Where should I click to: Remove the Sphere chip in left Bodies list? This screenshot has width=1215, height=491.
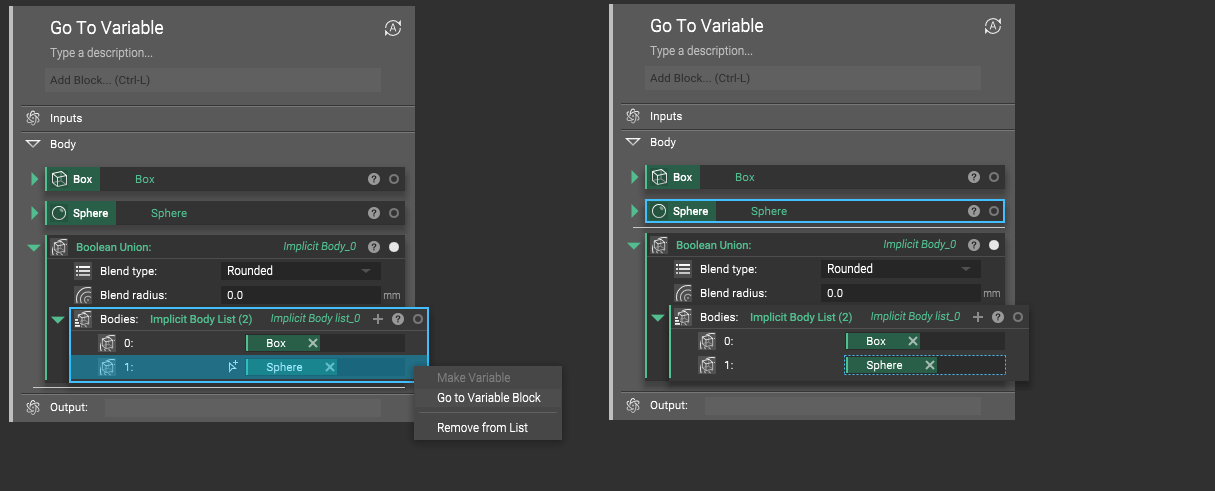(x=329, y=367)
